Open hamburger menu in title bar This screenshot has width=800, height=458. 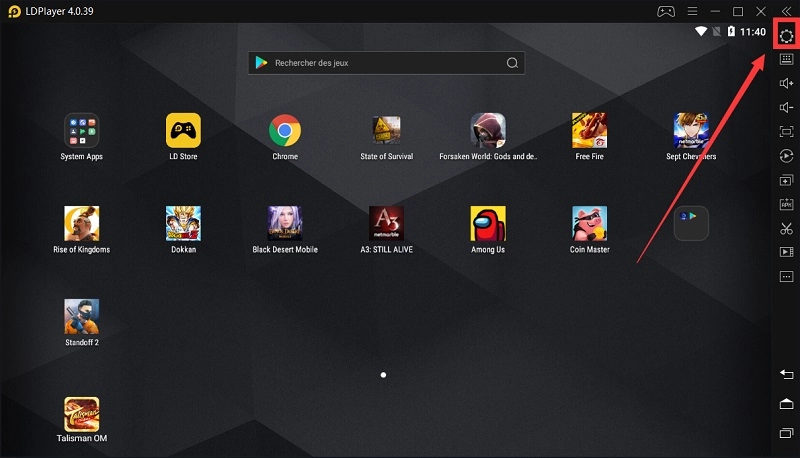click(x=692, y=11)
